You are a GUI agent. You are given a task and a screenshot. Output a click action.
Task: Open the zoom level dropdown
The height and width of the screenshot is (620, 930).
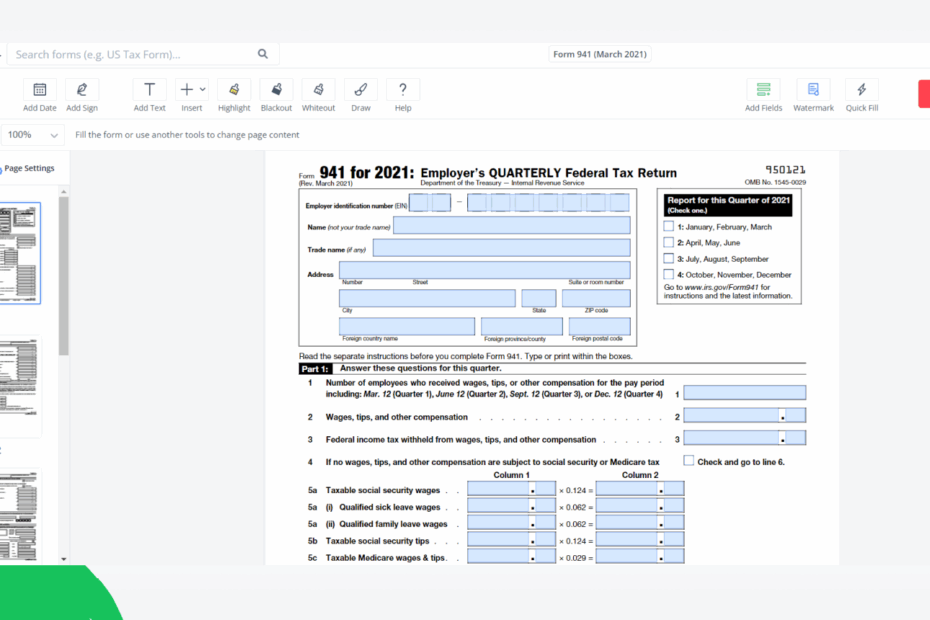tap(30, 133)
